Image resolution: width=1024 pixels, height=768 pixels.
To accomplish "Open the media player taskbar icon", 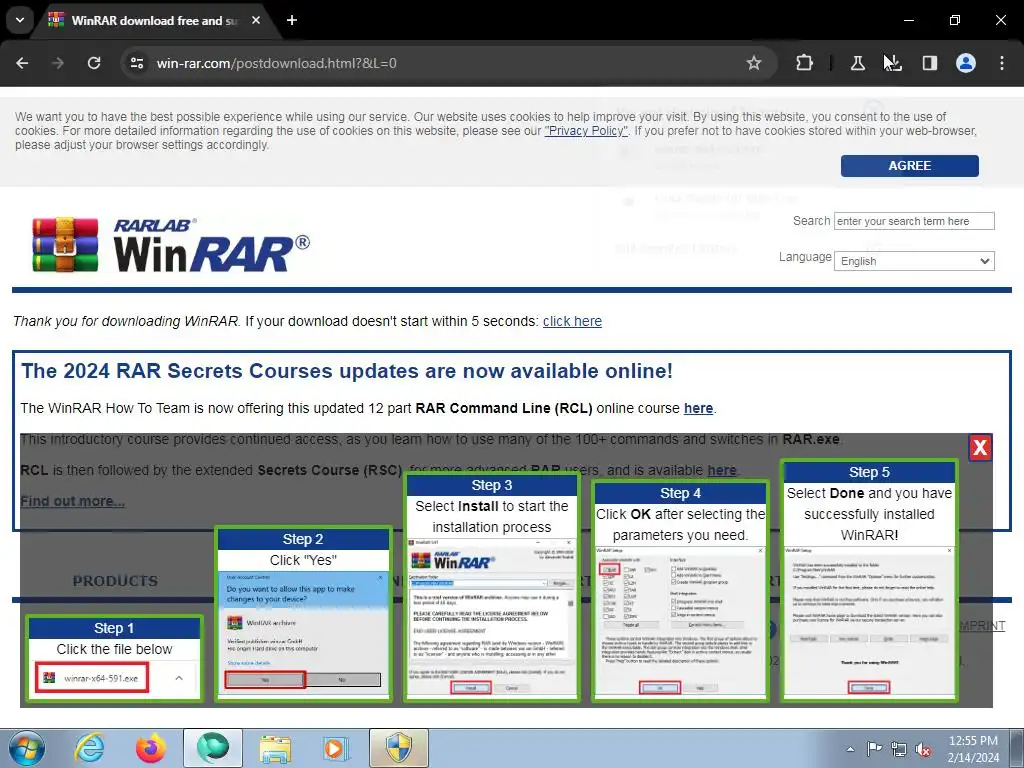I will (337, 748).
